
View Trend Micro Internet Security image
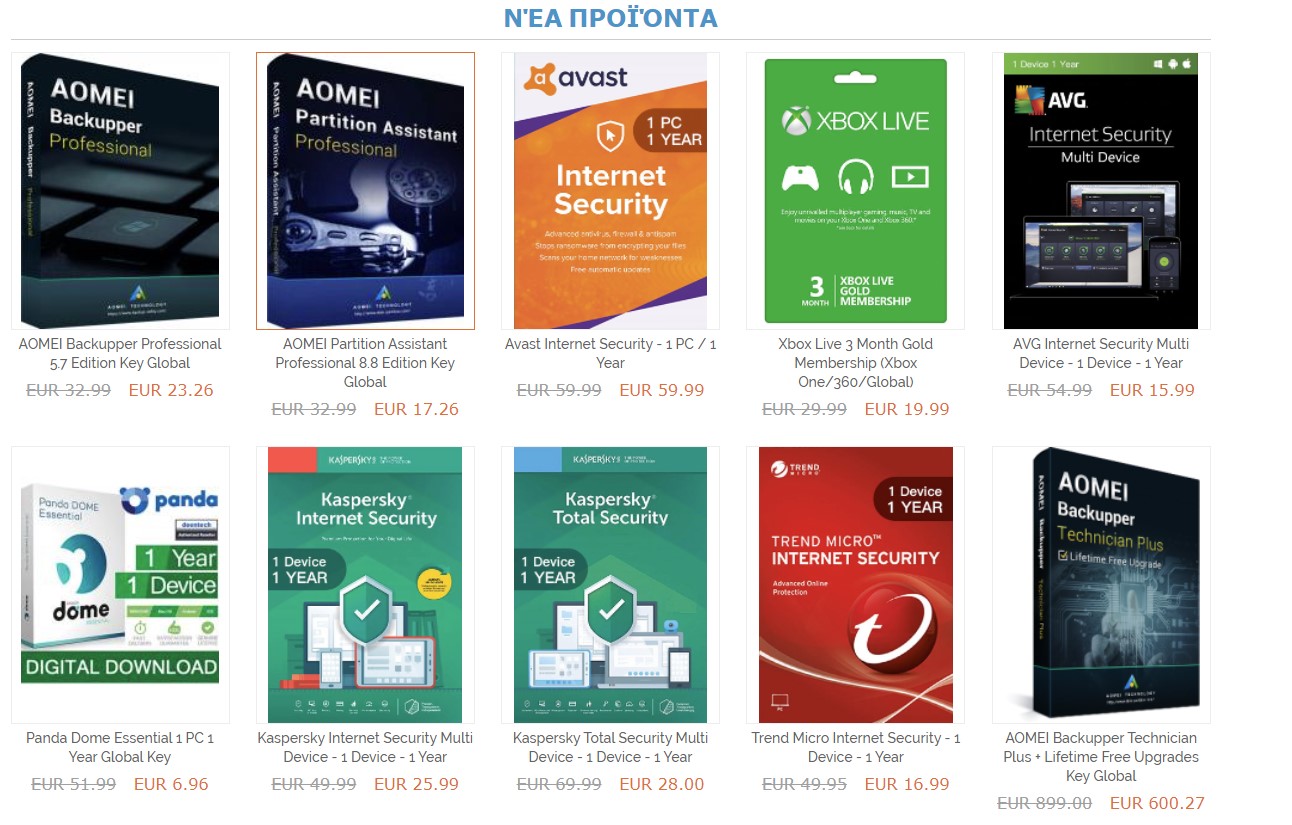point(855,585)
